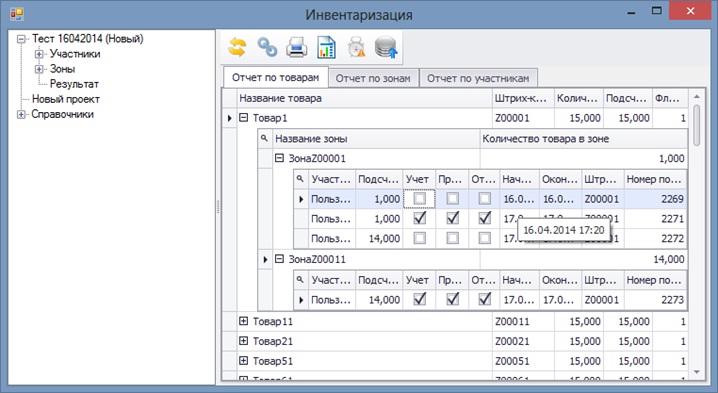
Task: Click the Z00001 barcode in row 2273
Action: pos(603,300)
